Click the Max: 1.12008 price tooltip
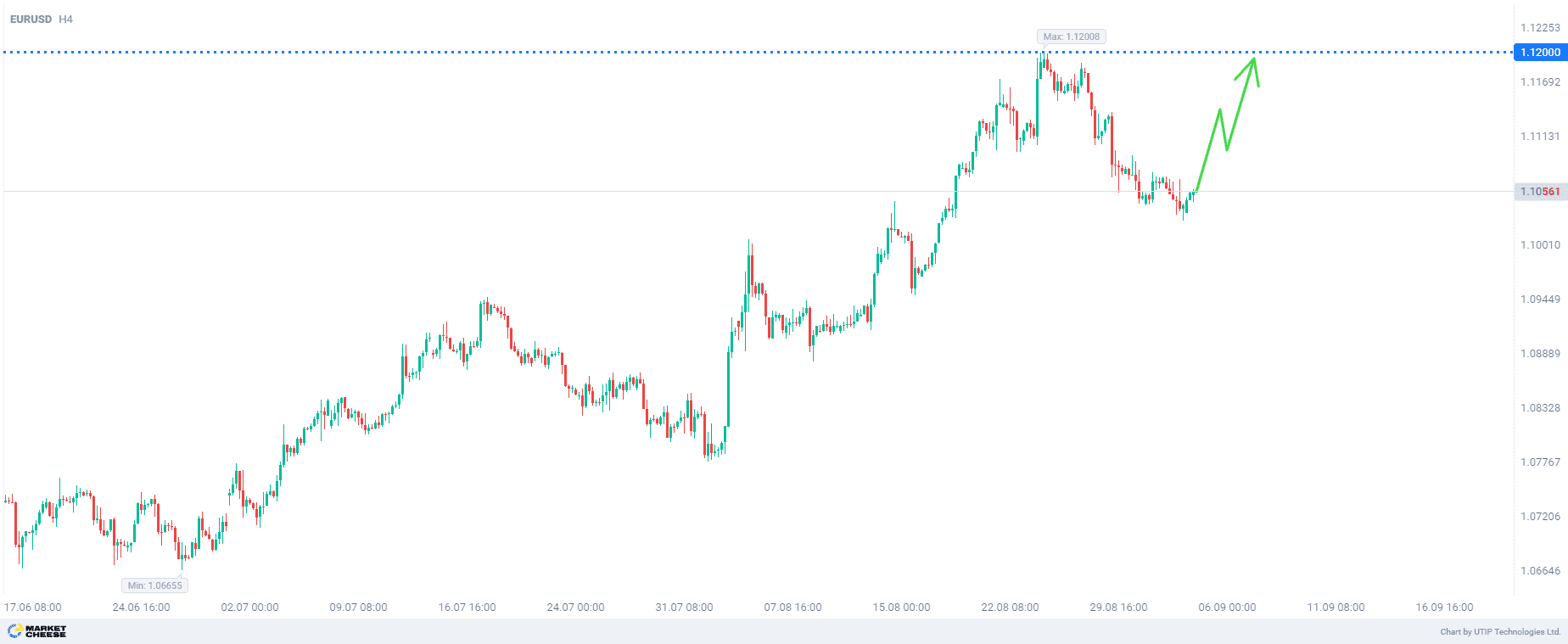 (x=1071, y=36)
